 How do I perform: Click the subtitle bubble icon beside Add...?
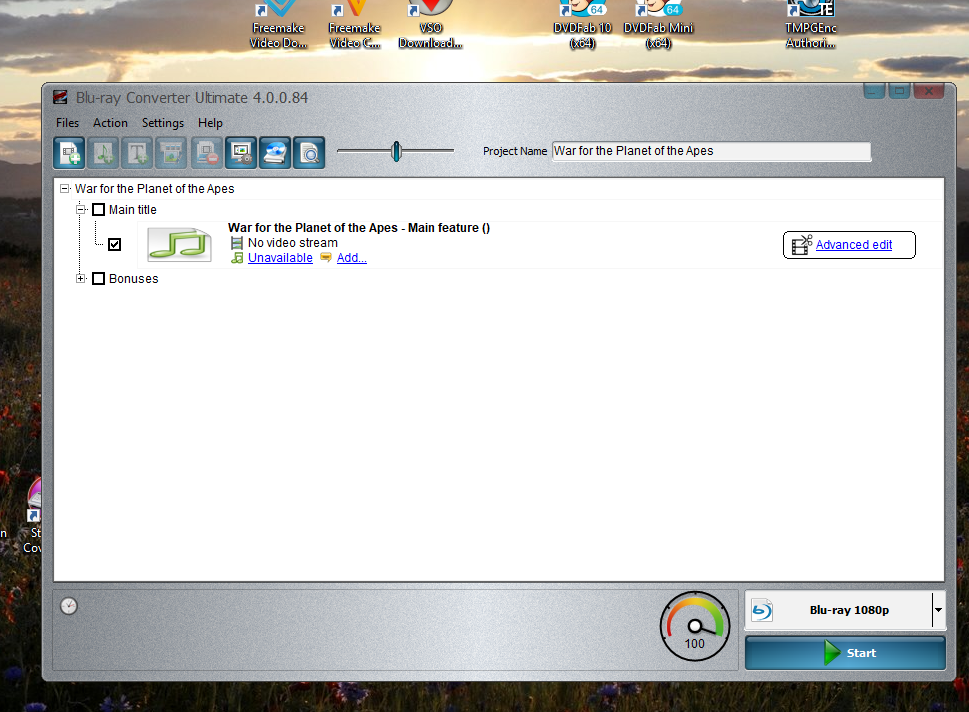326,257
